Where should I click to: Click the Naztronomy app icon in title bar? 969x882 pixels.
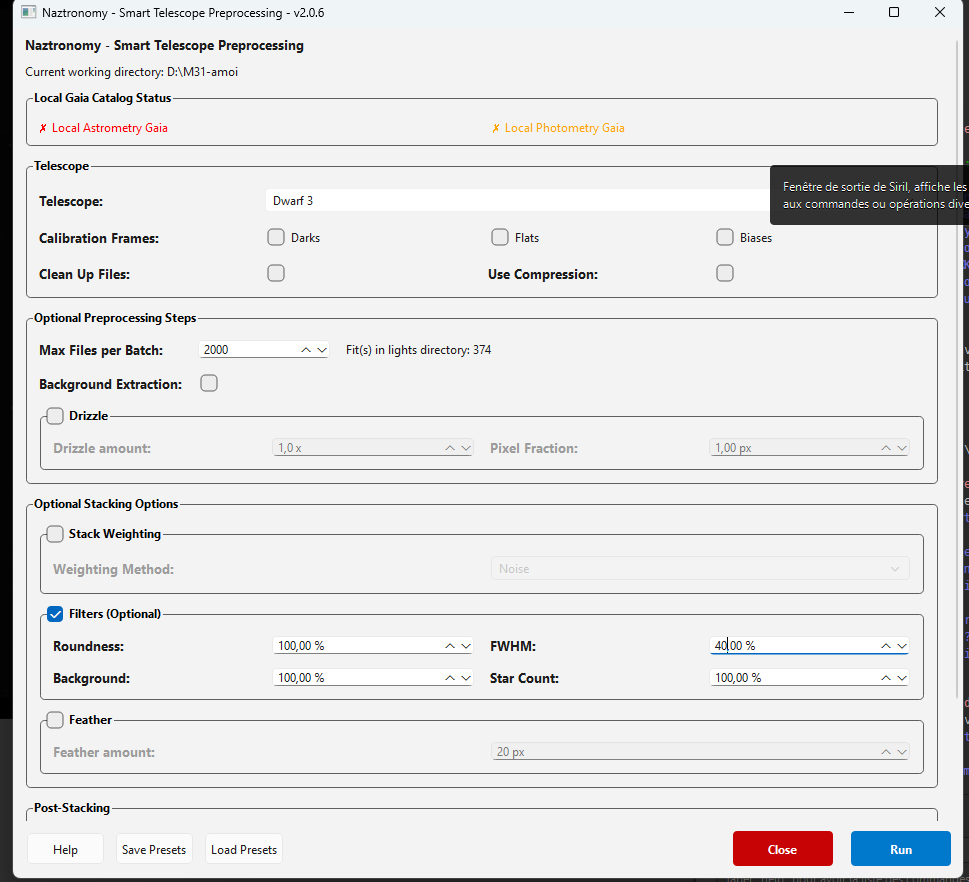[x=28, y=12]
